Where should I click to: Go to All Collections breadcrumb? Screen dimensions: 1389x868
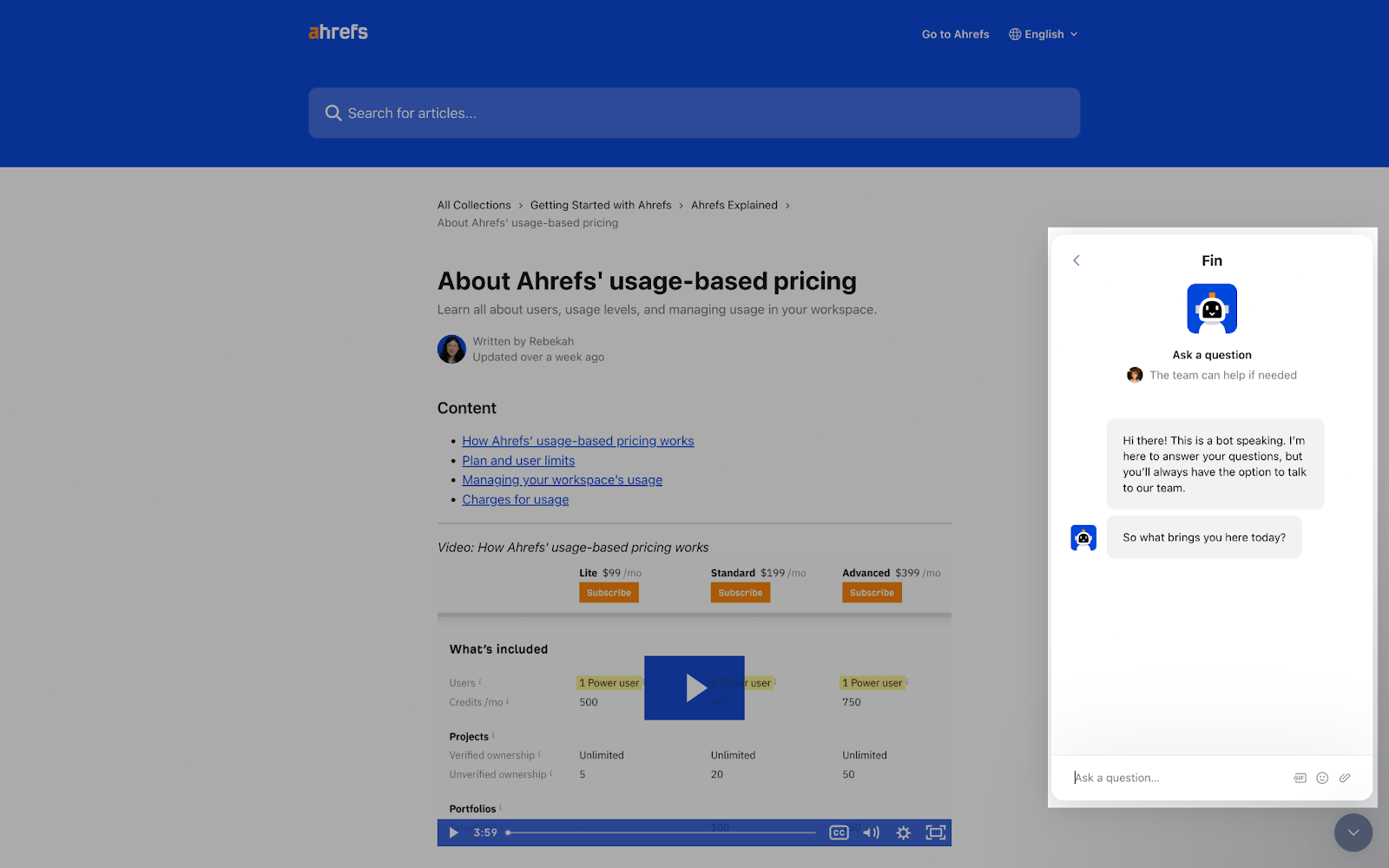click(474, 205)
